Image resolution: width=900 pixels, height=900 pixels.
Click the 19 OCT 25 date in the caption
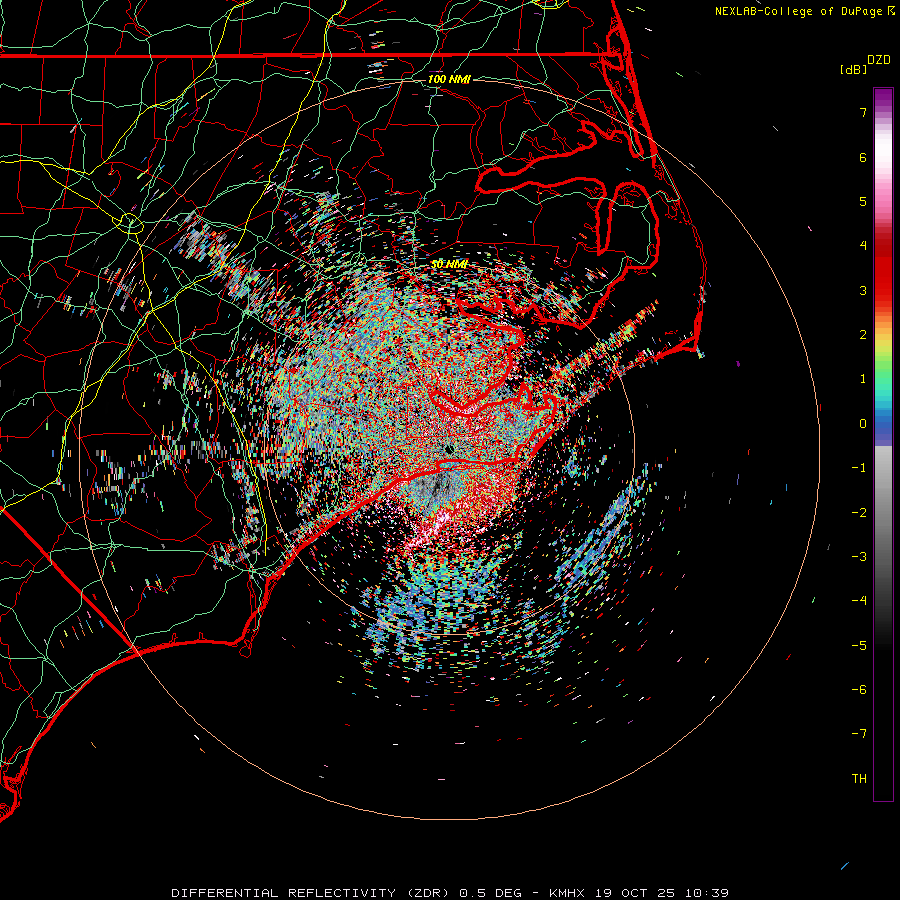[x=637, y=893]
